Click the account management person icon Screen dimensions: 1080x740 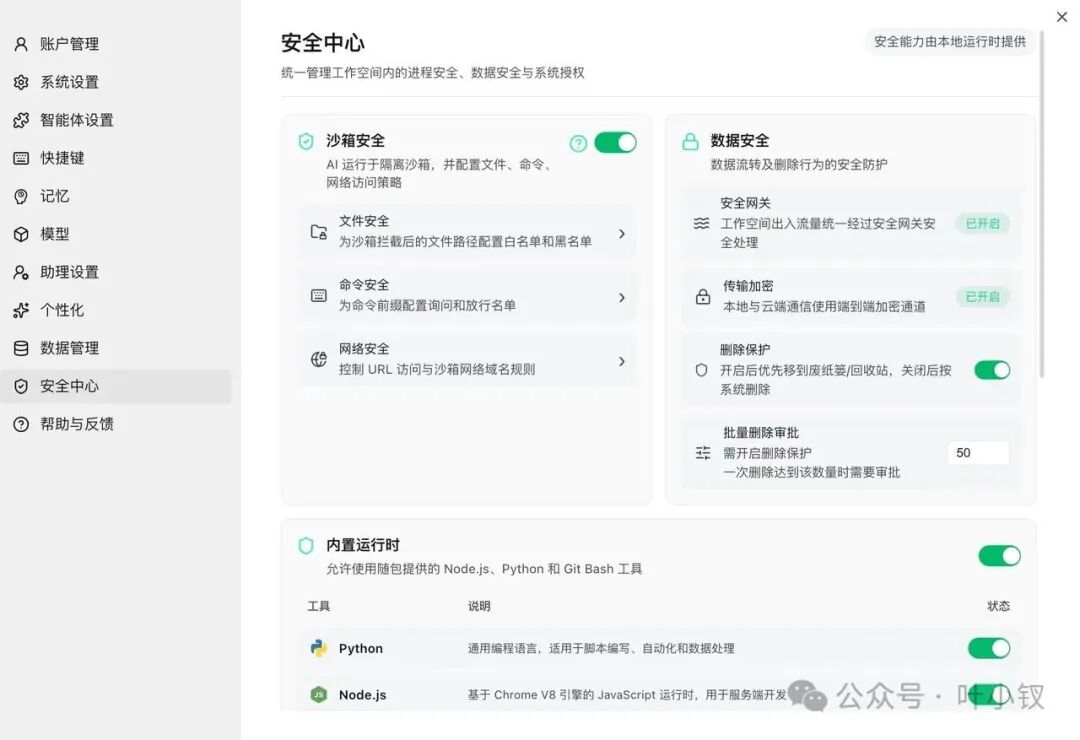21,44
